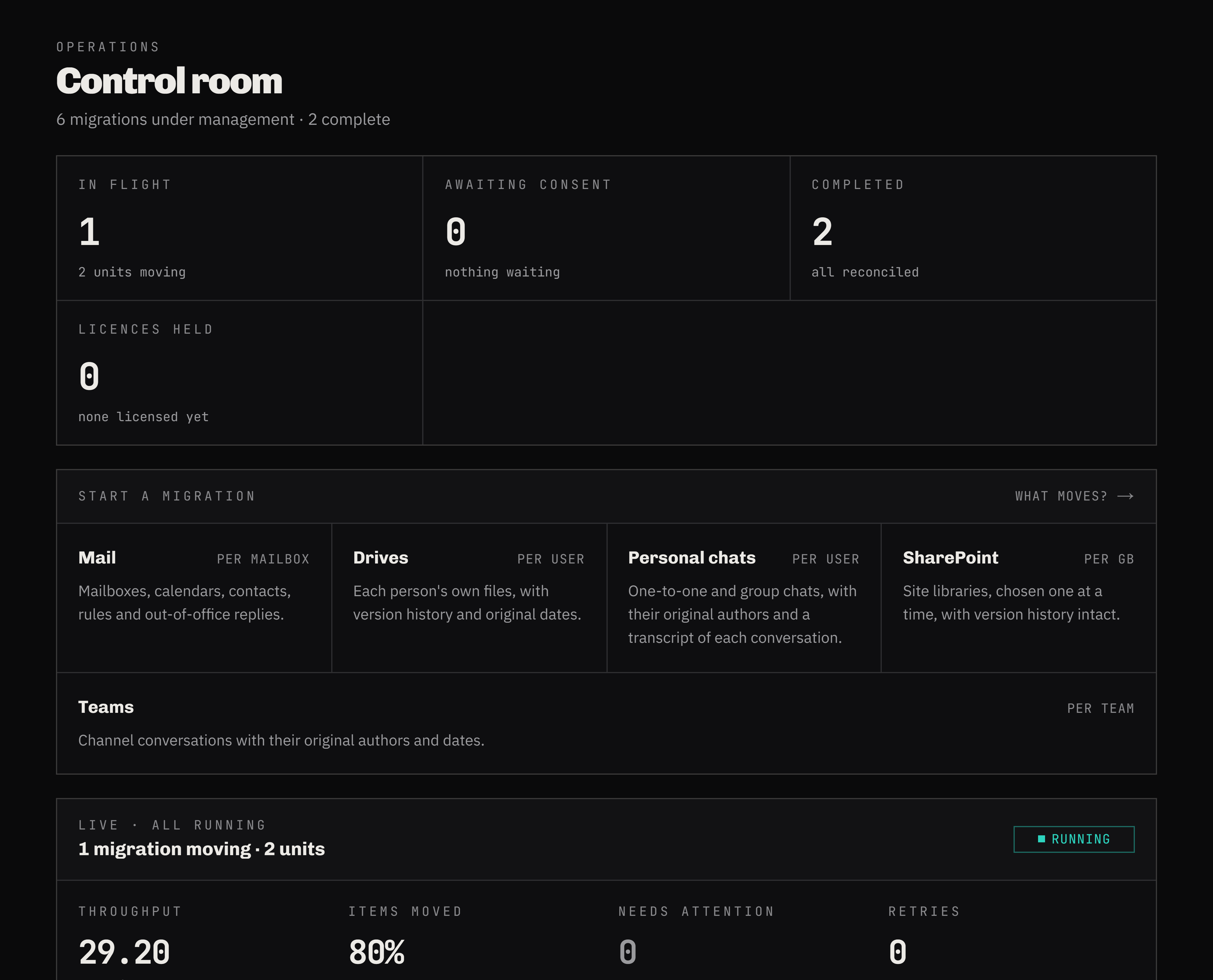
Task: Open the Teams migration card
Action: 606,723
